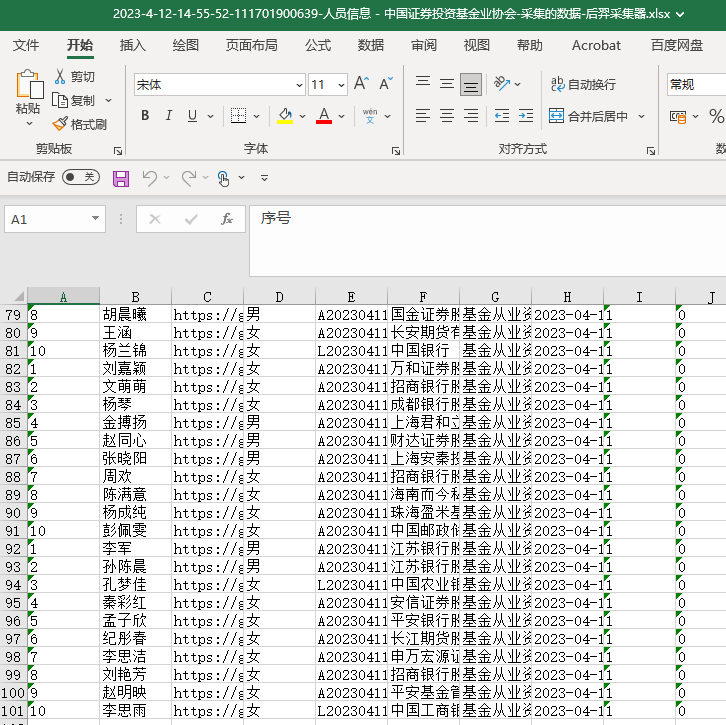Cancel formula entry X icon
The width and height of the screenshot is (726, 725).
[155, 219]
